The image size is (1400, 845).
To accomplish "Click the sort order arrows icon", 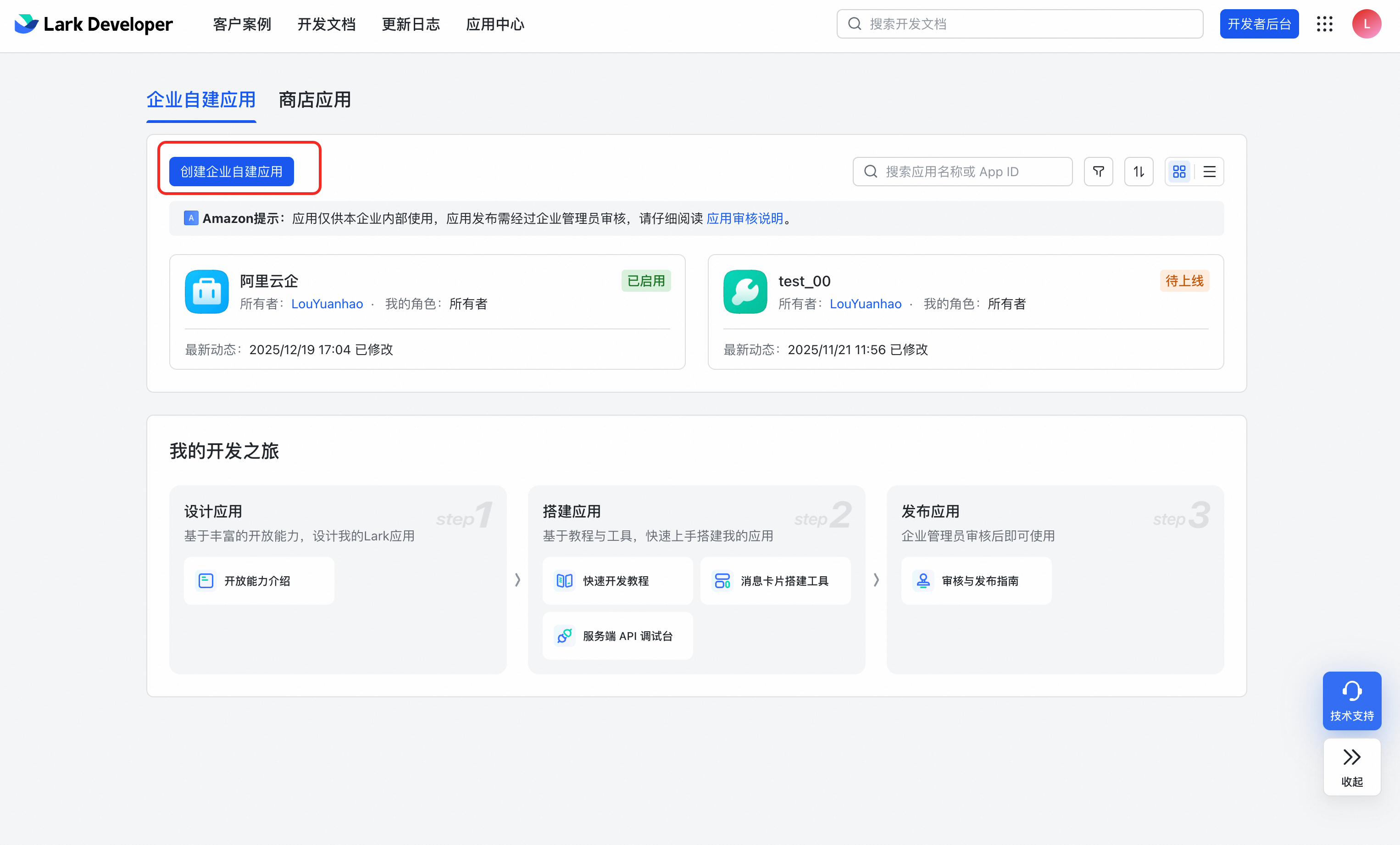I will [1138, 172].
